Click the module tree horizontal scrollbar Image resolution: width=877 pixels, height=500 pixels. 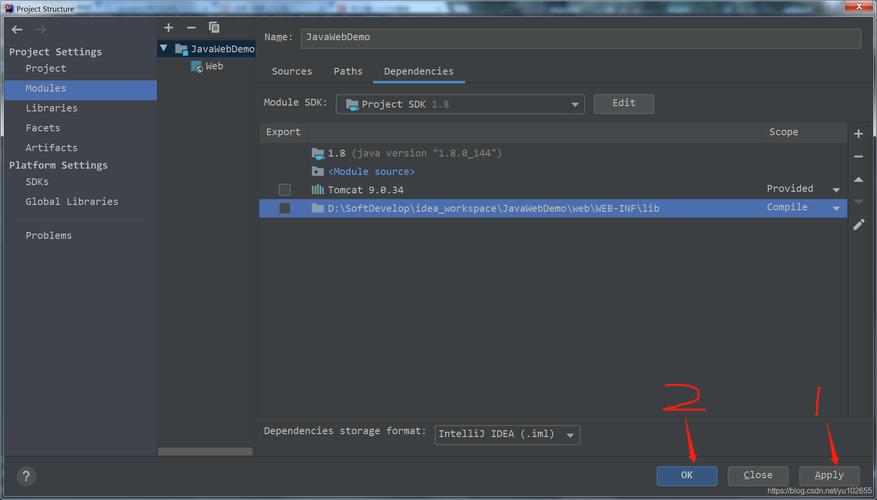(205, 451)
